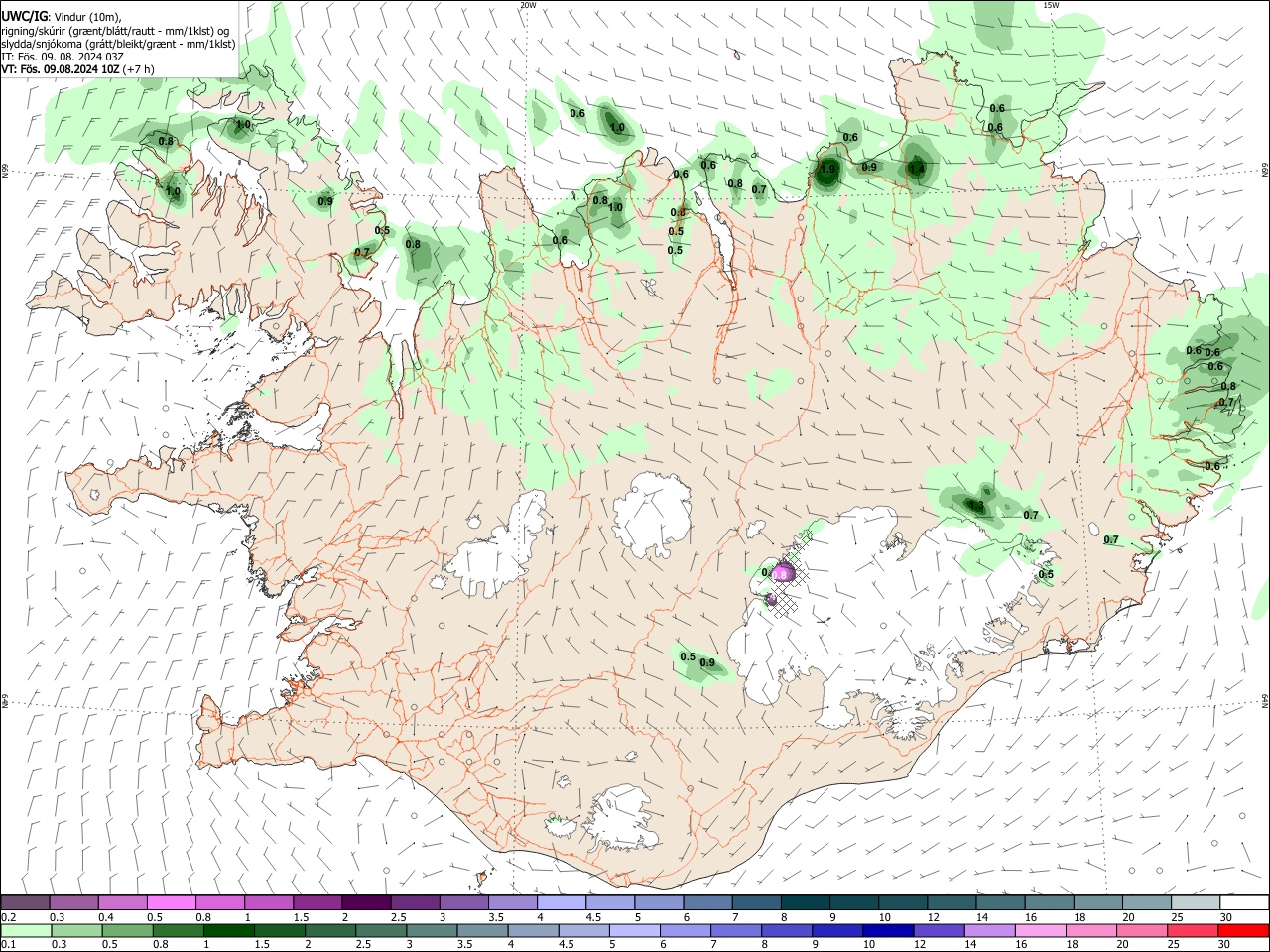Click the '15W' longitude label
This screenshot has width=1270, height=952.
click(1051, 5)
